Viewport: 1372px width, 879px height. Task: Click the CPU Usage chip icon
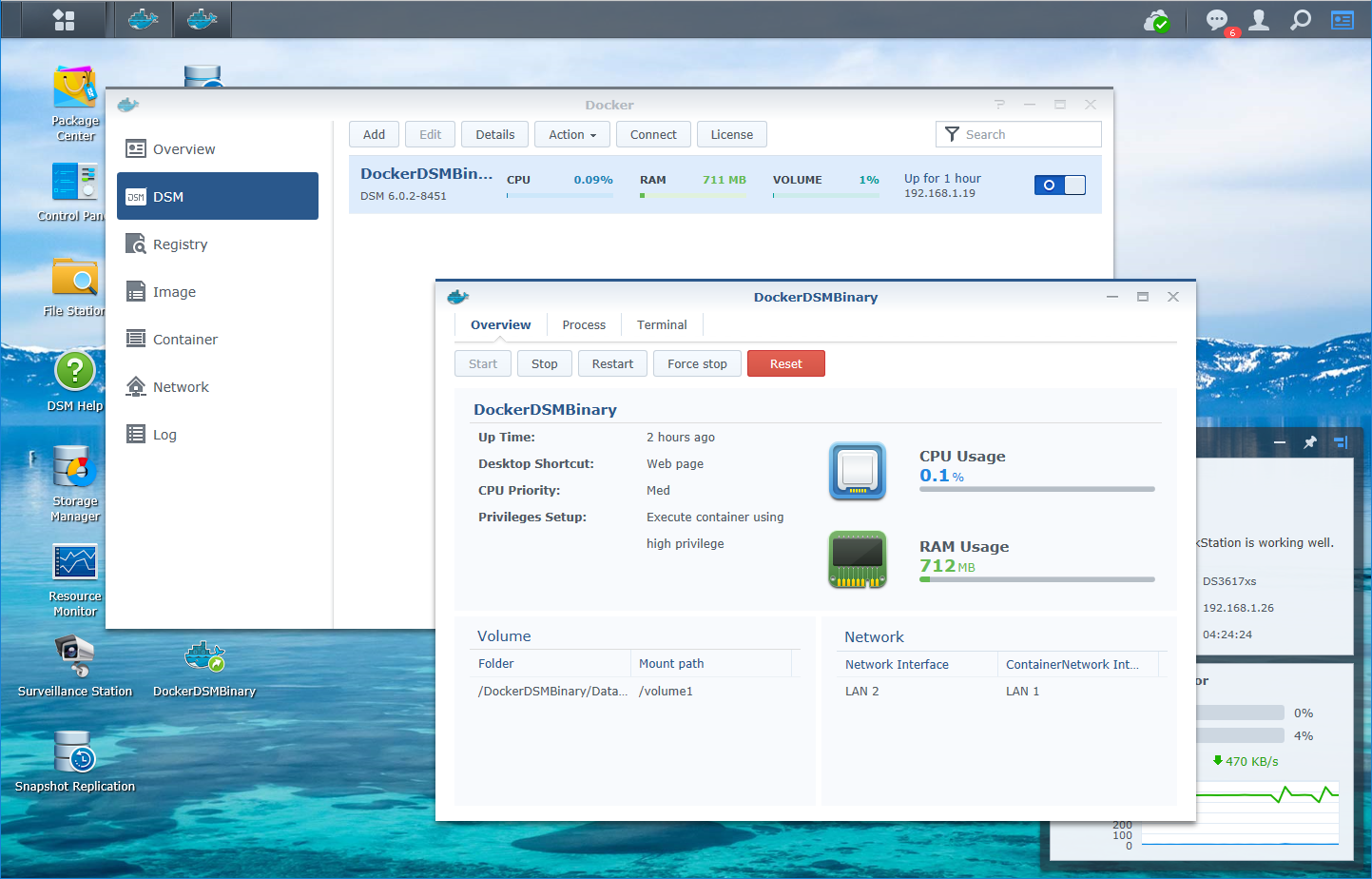point(858,471)
